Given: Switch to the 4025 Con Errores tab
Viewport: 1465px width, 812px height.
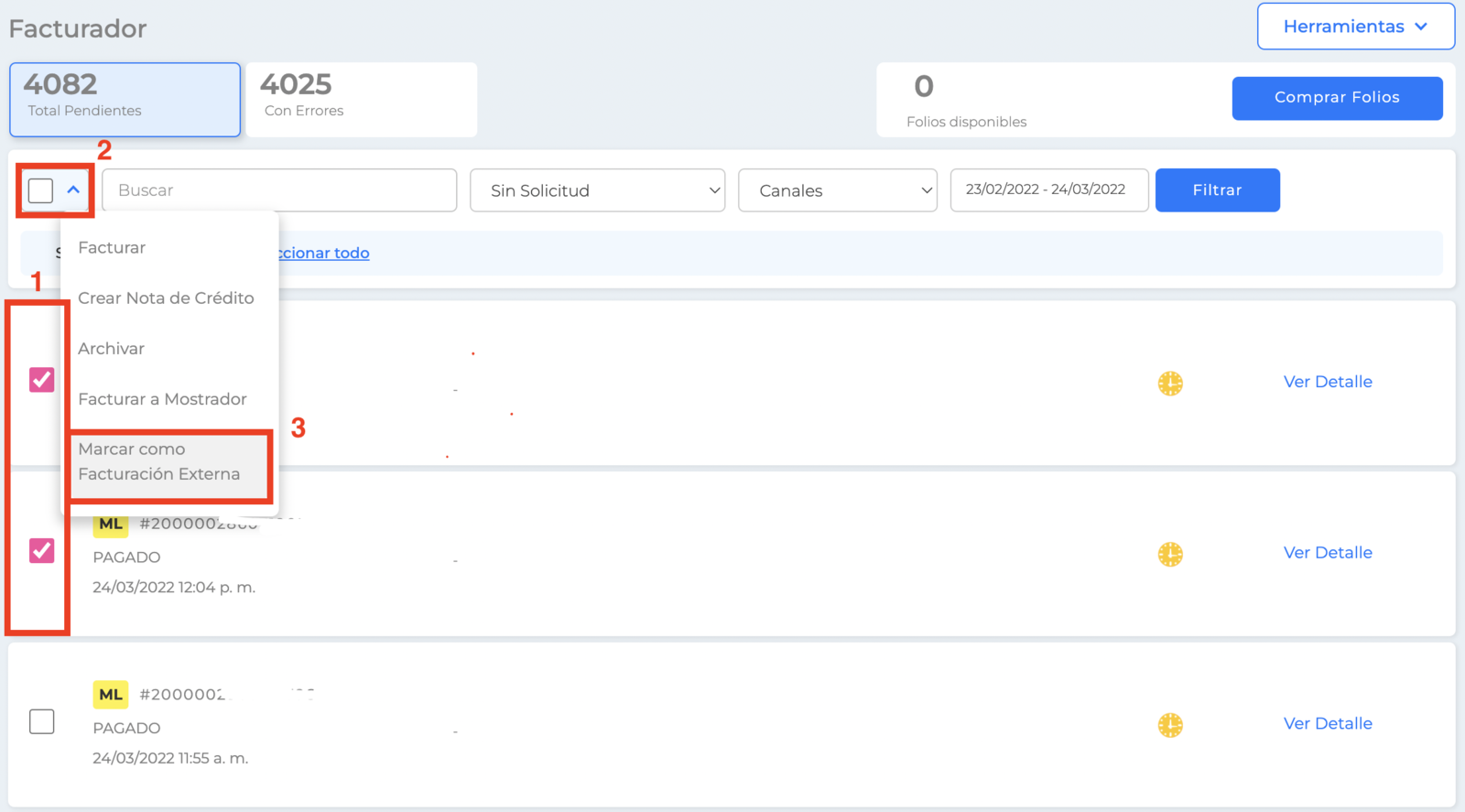Looking at the screenshot, I should tap(362, 100).
